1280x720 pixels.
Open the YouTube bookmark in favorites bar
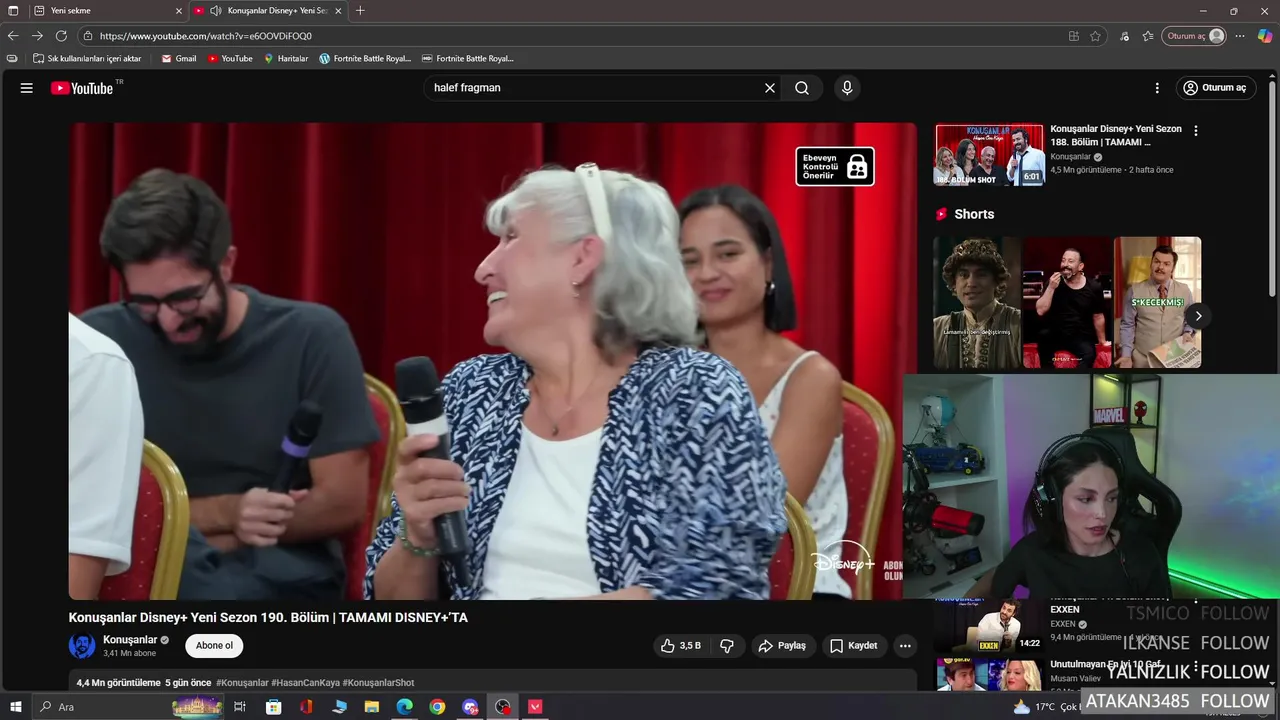230,59
